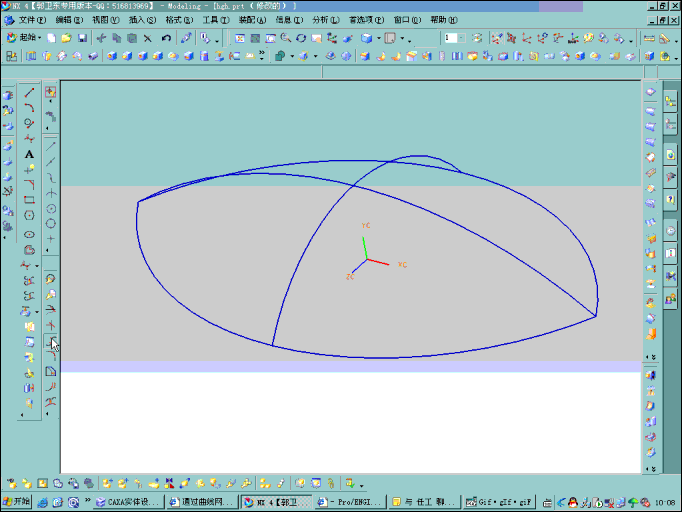The width and height of the screenshot is (682, 512).
Task: Click the first surface tool icon
Action: click(x=651, y=92)
